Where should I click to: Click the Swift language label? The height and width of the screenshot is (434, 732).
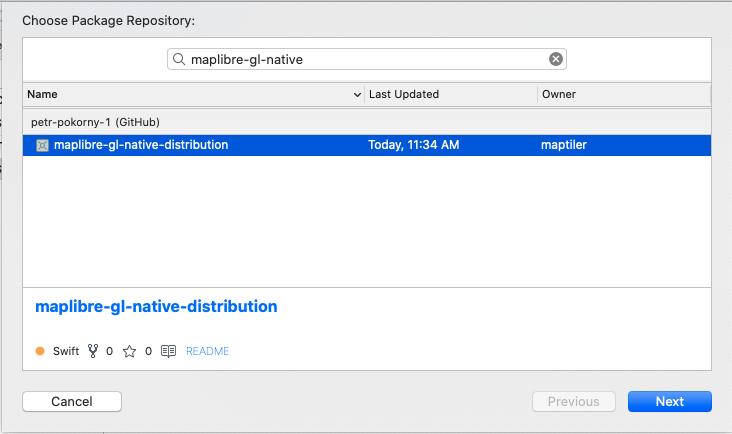coord(66,351)
